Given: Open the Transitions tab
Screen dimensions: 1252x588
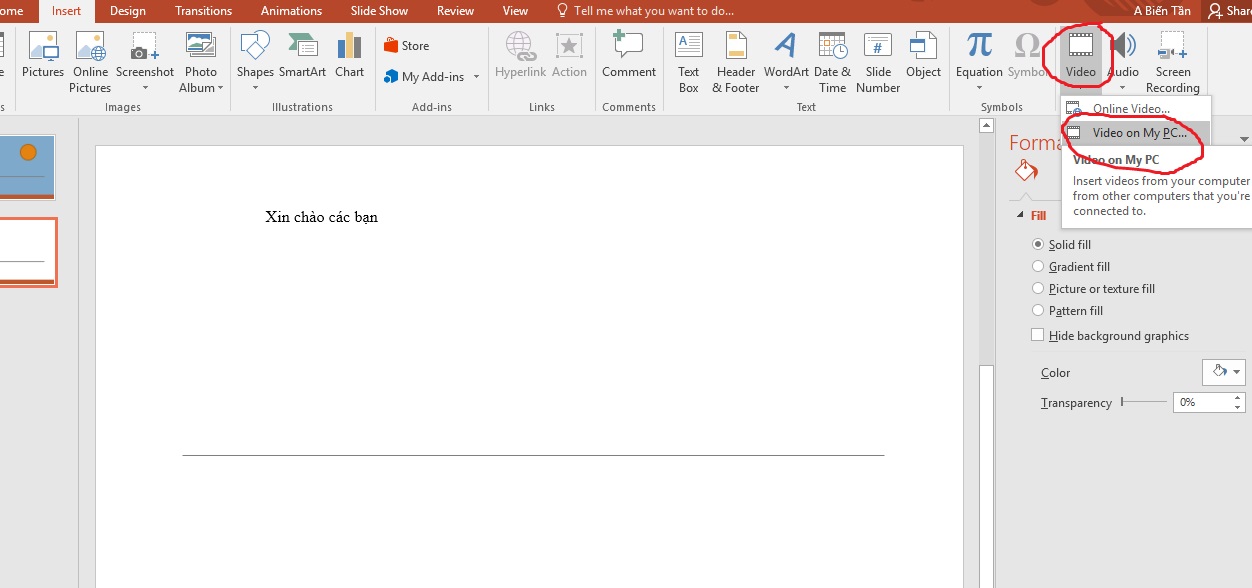Looking at the screenshot, I should click(x=203, y=11).
